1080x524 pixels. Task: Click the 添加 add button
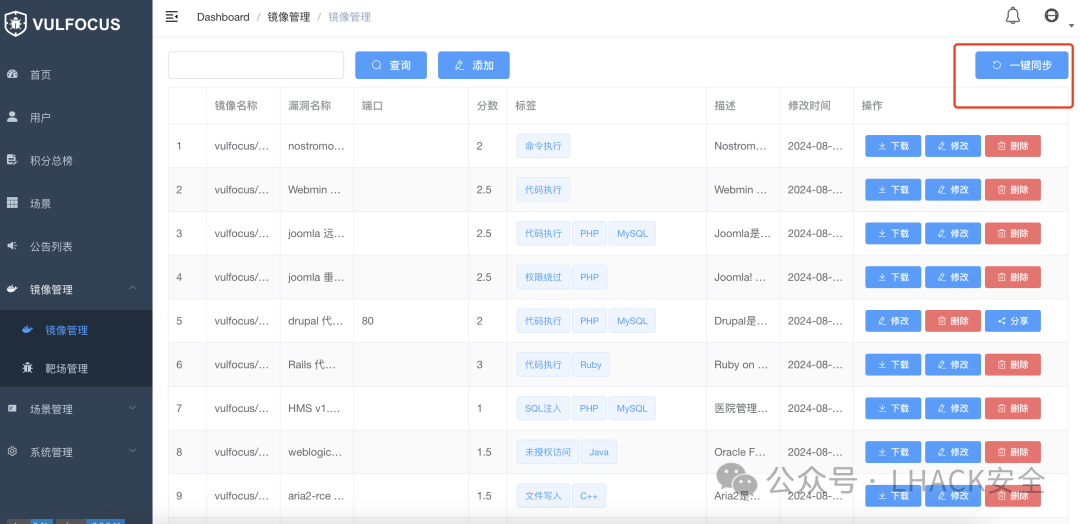pyautogui.click(x=474, y=65)
